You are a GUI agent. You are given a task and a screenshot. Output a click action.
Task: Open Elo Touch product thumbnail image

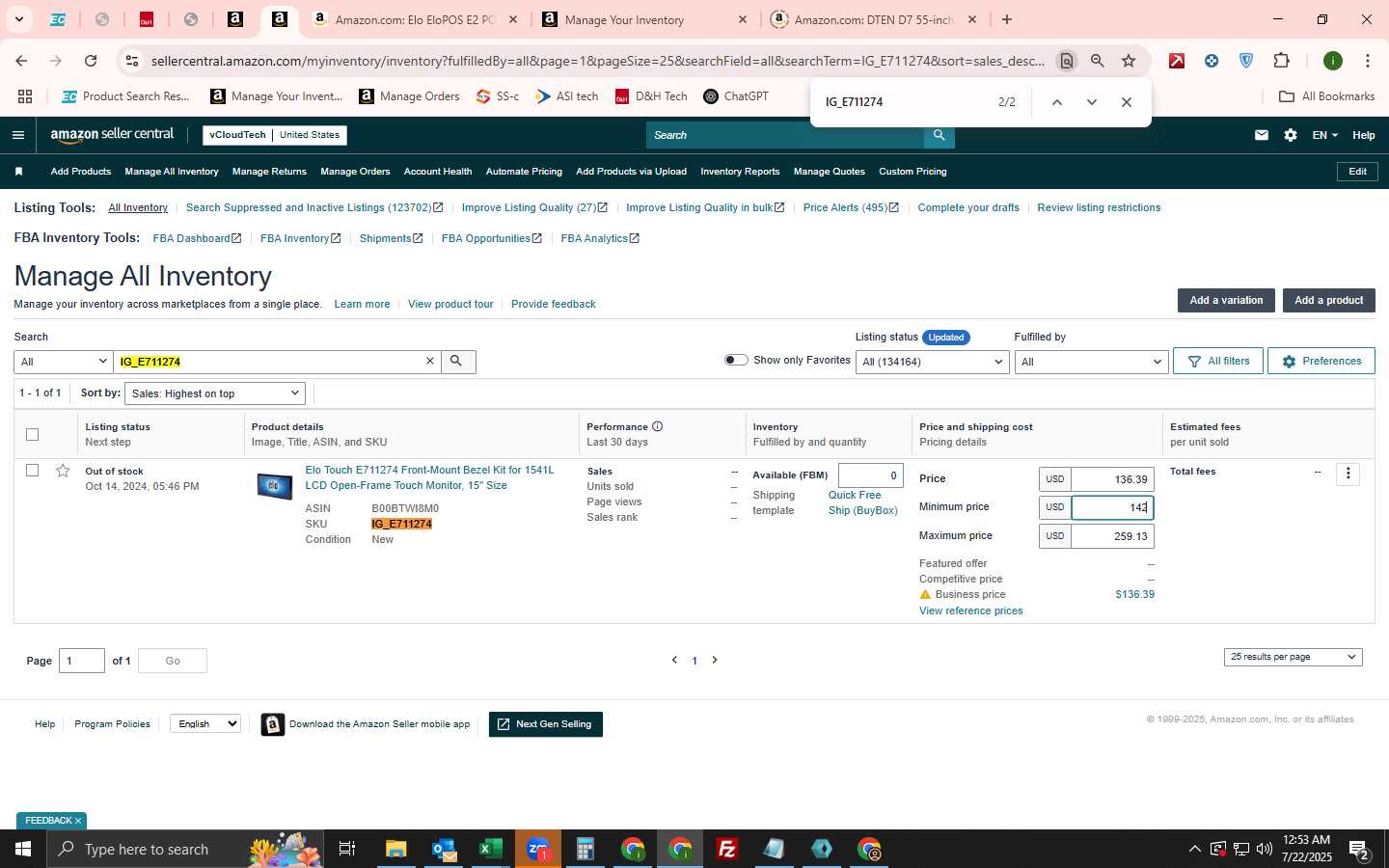point(274,485)
